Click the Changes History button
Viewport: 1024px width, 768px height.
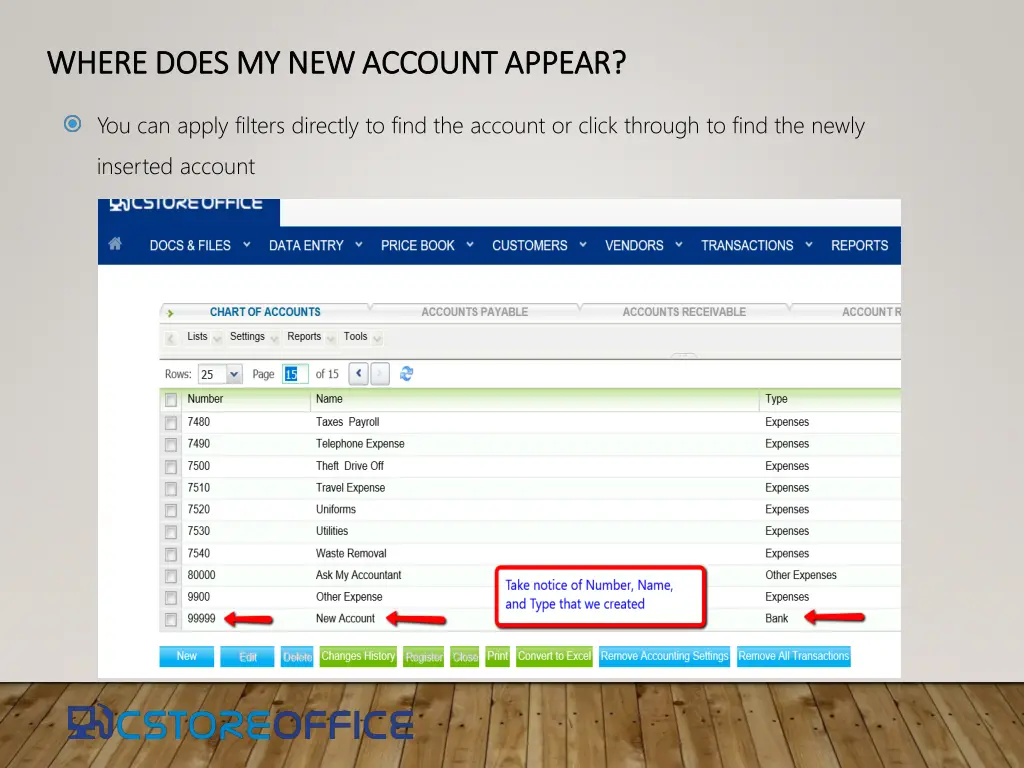[x=358, y=657]
